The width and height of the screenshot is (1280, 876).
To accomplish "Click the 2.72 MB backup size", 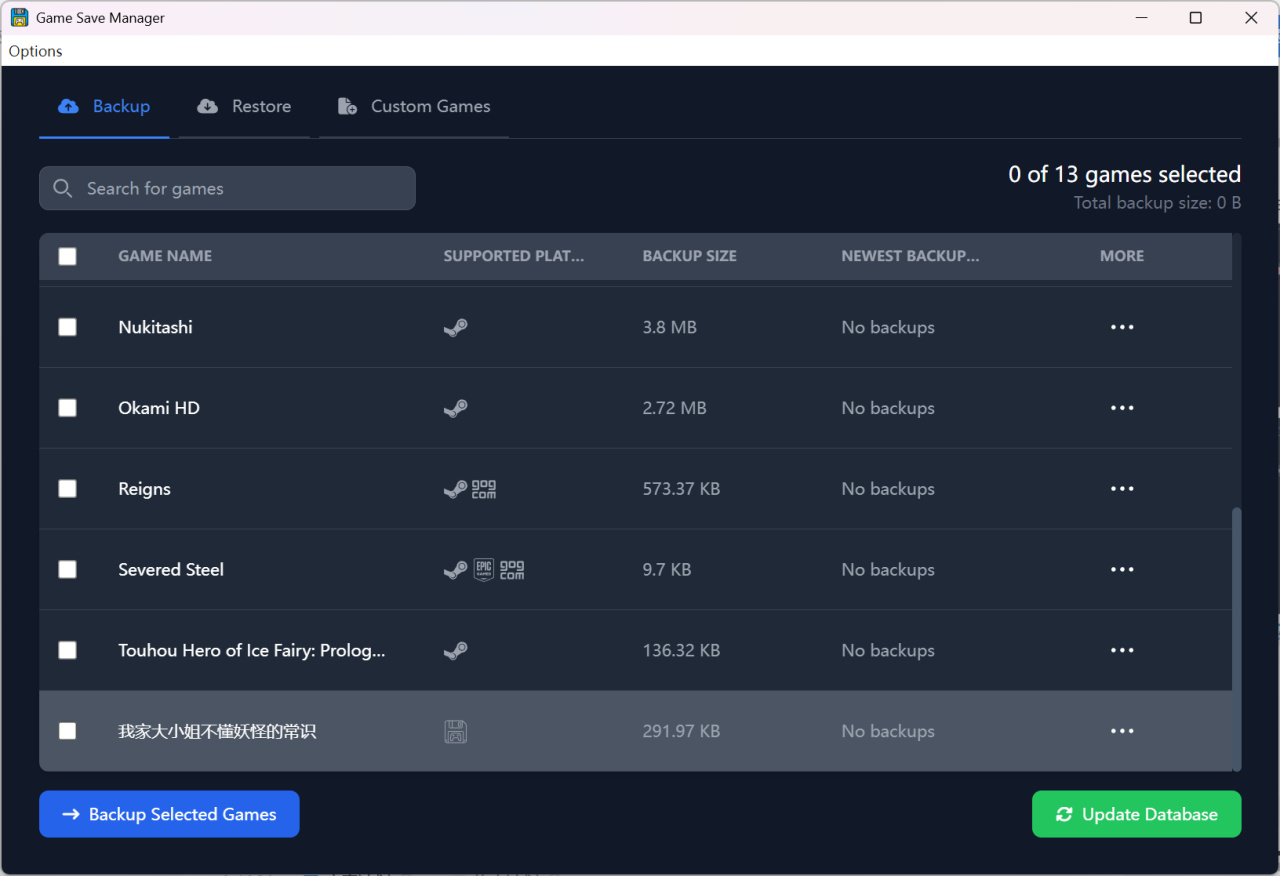I will click(675, 408).
